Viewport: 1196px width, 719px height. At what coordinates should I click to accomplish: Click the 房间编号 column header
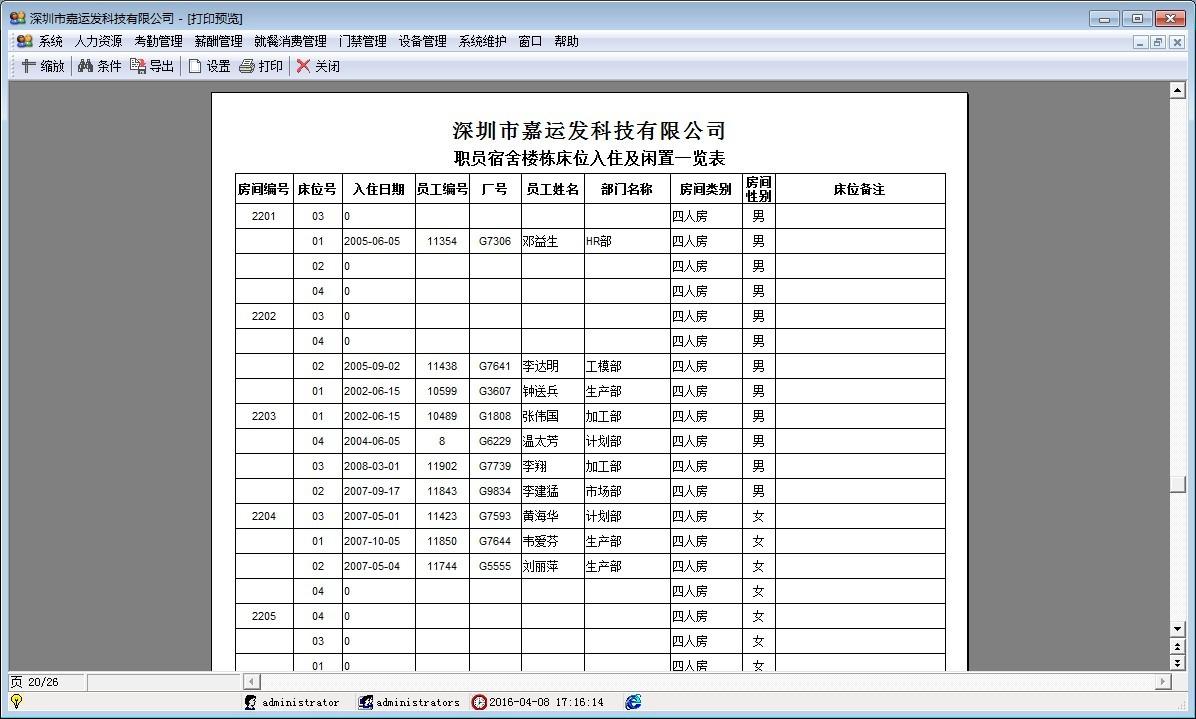pos(264,189)
